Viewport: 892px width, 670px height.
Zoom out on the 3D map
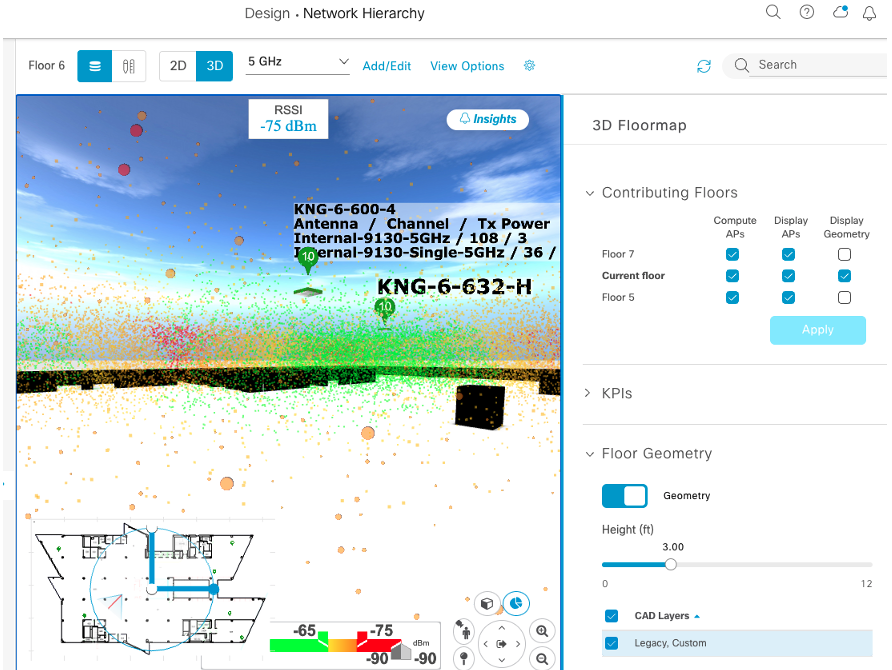[x=542, y=659]
